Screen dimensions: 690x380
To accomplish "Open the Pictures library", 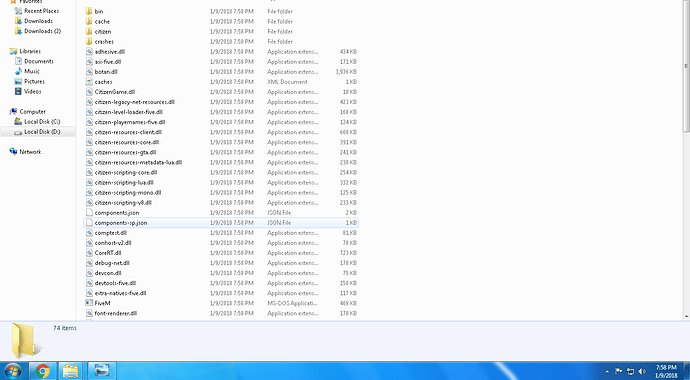I will 34,81.
